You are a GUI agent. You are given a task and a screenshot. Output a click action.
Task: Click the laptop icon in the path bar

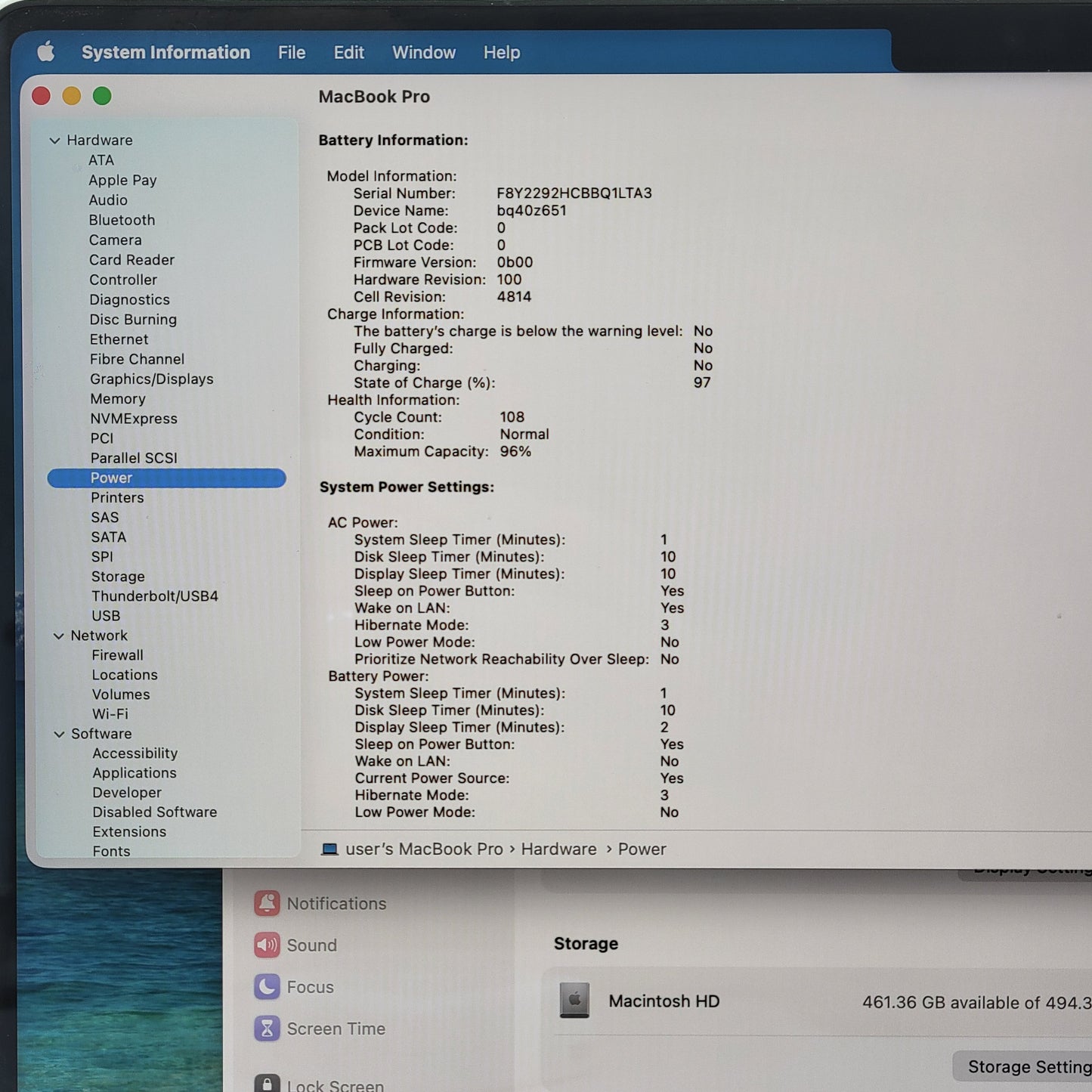[x=329, y=849]
